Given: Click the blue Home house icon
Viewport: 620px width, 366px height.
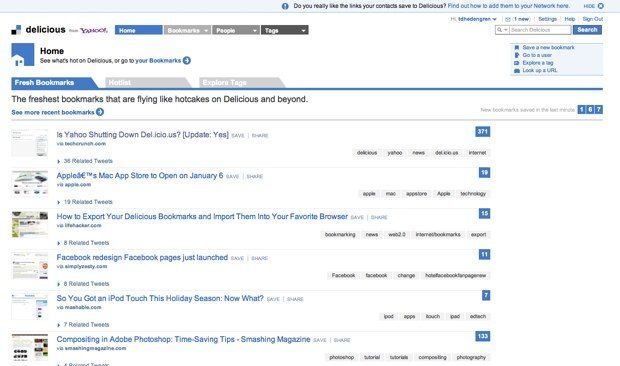Looking at the screenshot, I should click(x=23, y=55).
